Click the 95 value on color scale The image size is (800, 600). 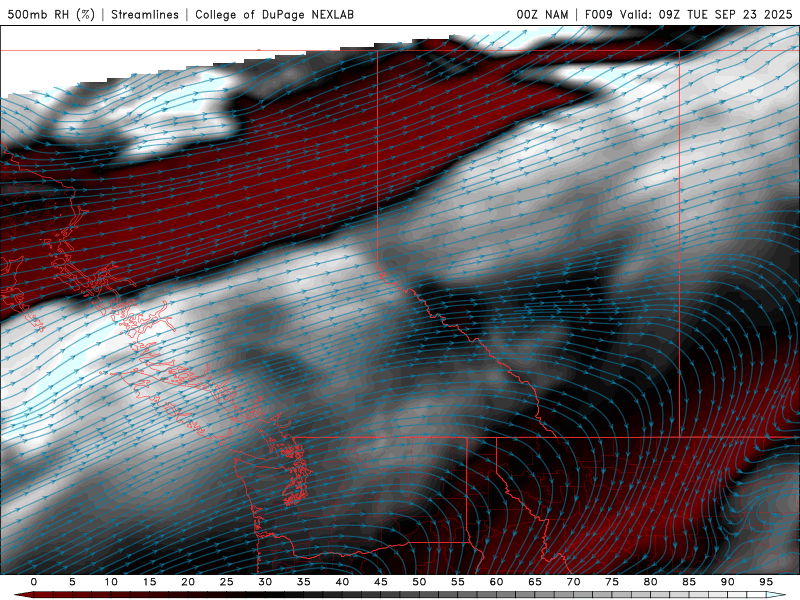tap(766, 582)
